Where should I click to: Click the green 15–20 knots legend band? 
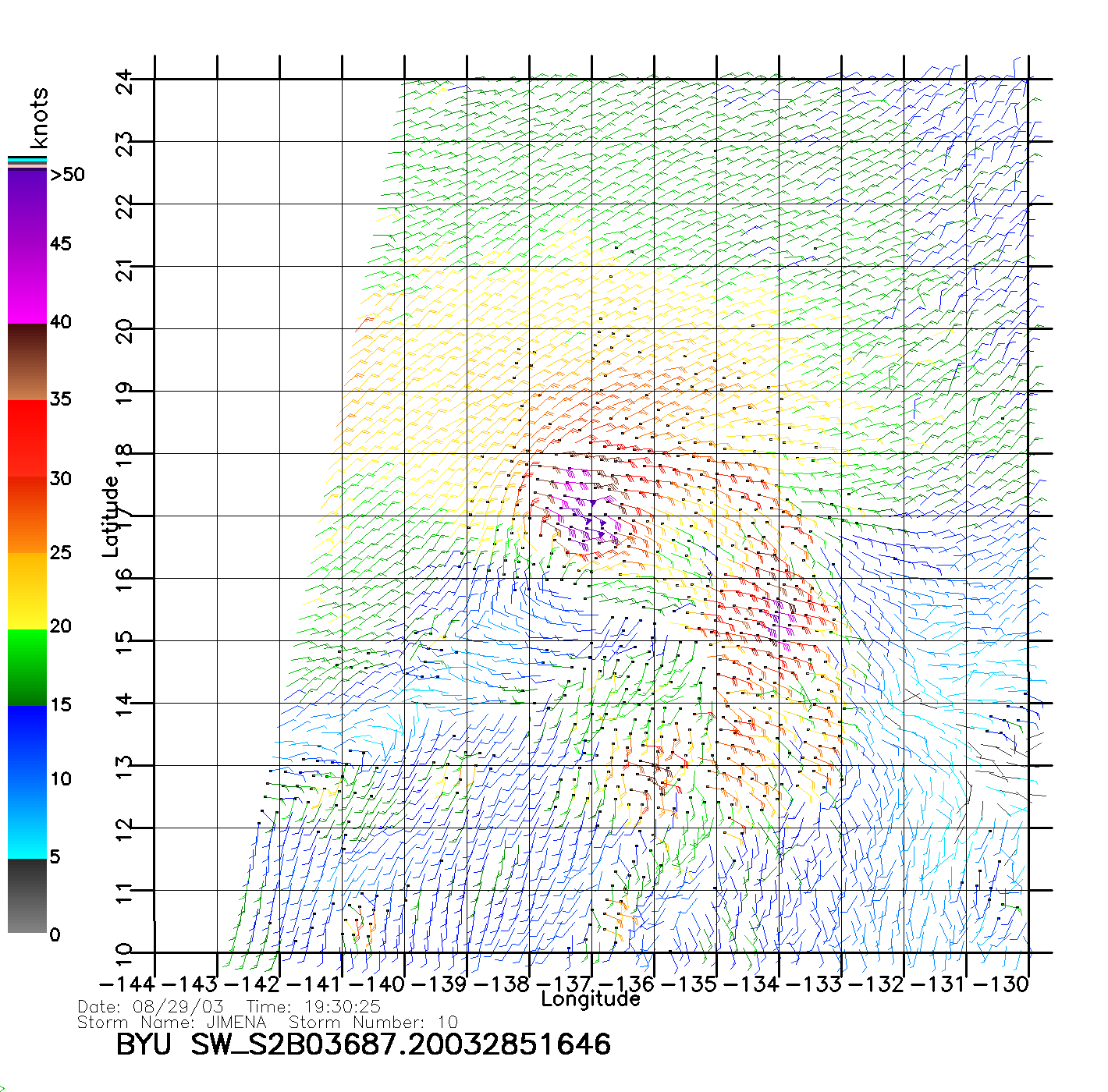coord(27,667)
